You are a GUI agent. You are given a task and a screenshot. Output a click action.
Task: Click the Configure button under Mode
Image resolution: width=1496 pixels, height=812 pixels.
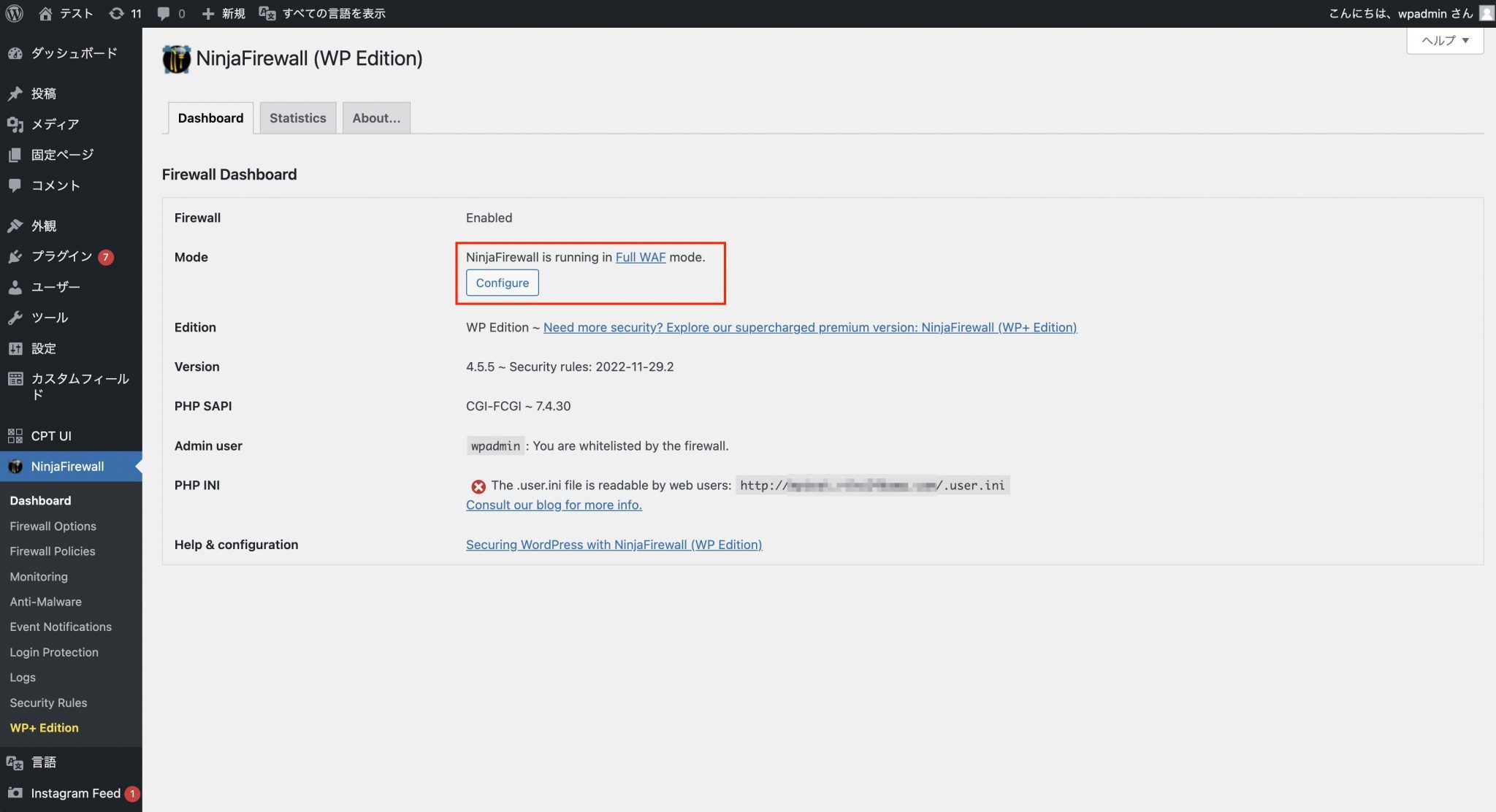click(x=502, y=283)
